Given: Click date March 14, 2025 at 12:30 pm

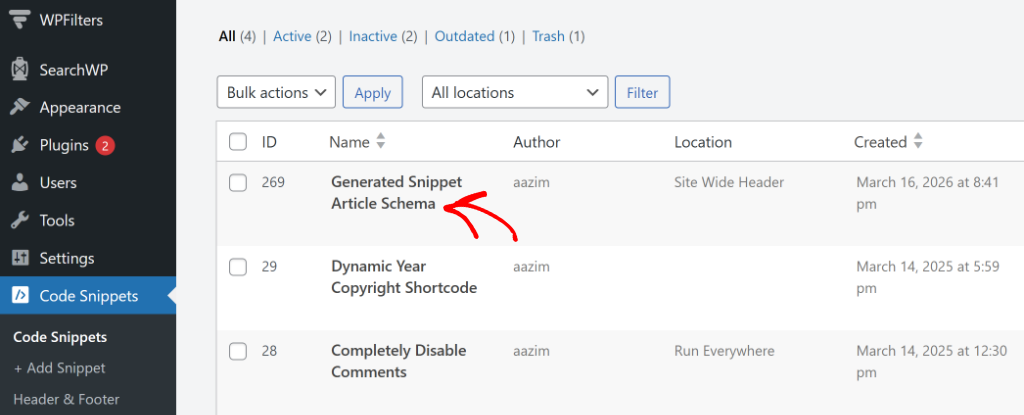Looking at the screenshot, I should [932, 361].
